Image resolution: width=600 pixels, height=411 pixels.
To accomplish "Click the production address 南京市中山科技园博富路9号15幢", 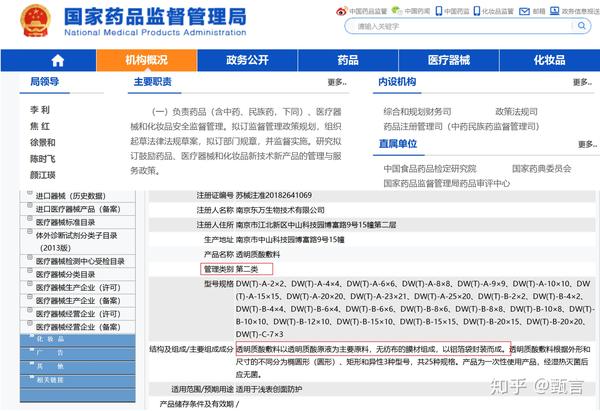I will (290, 240).
